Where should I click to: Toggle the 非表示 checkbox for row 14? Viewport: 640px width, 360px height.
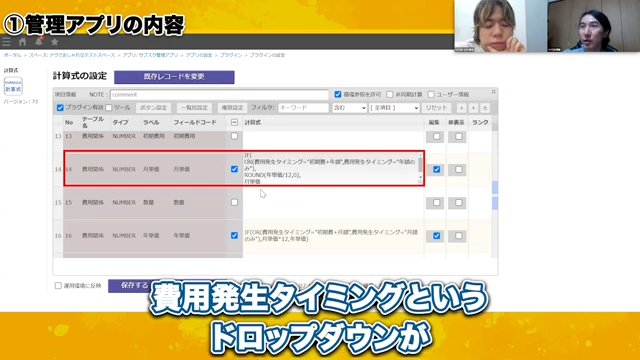[458, 169]
